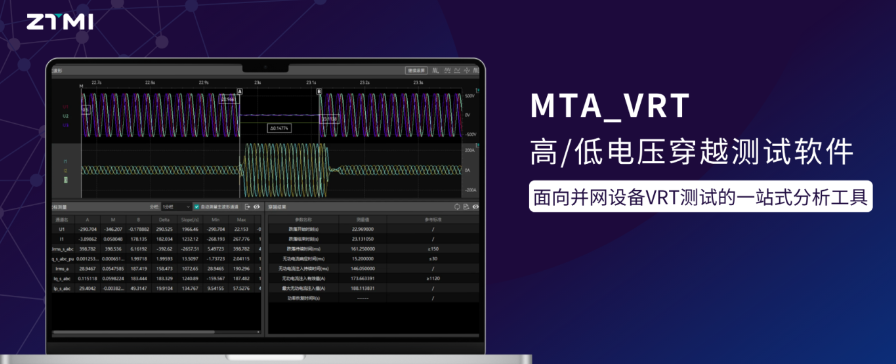Click the small indicator at top of current axis

click(x=477, y=145)
